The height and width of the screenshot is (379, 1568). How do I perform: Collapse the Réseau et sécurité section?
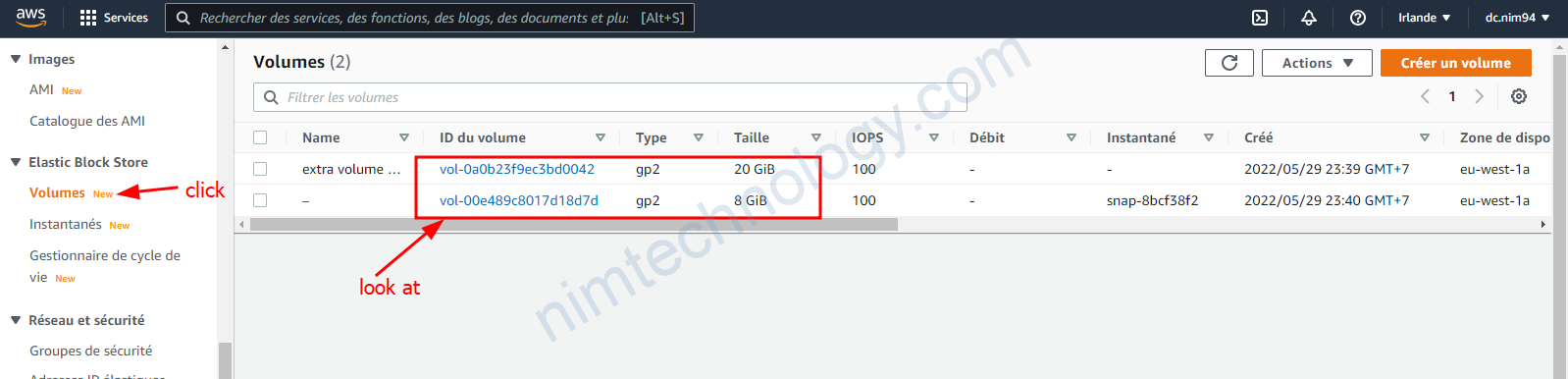(16, 320)
